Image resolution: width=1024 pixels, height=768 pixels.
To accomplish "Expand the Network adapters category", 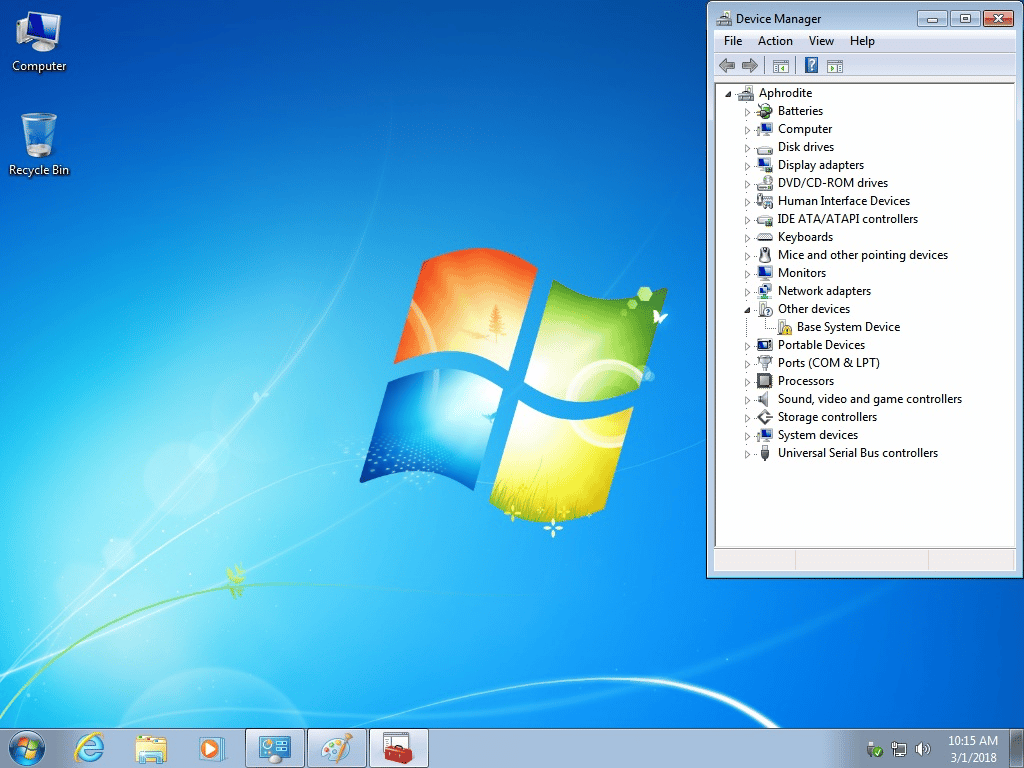I will pos(747,292).
